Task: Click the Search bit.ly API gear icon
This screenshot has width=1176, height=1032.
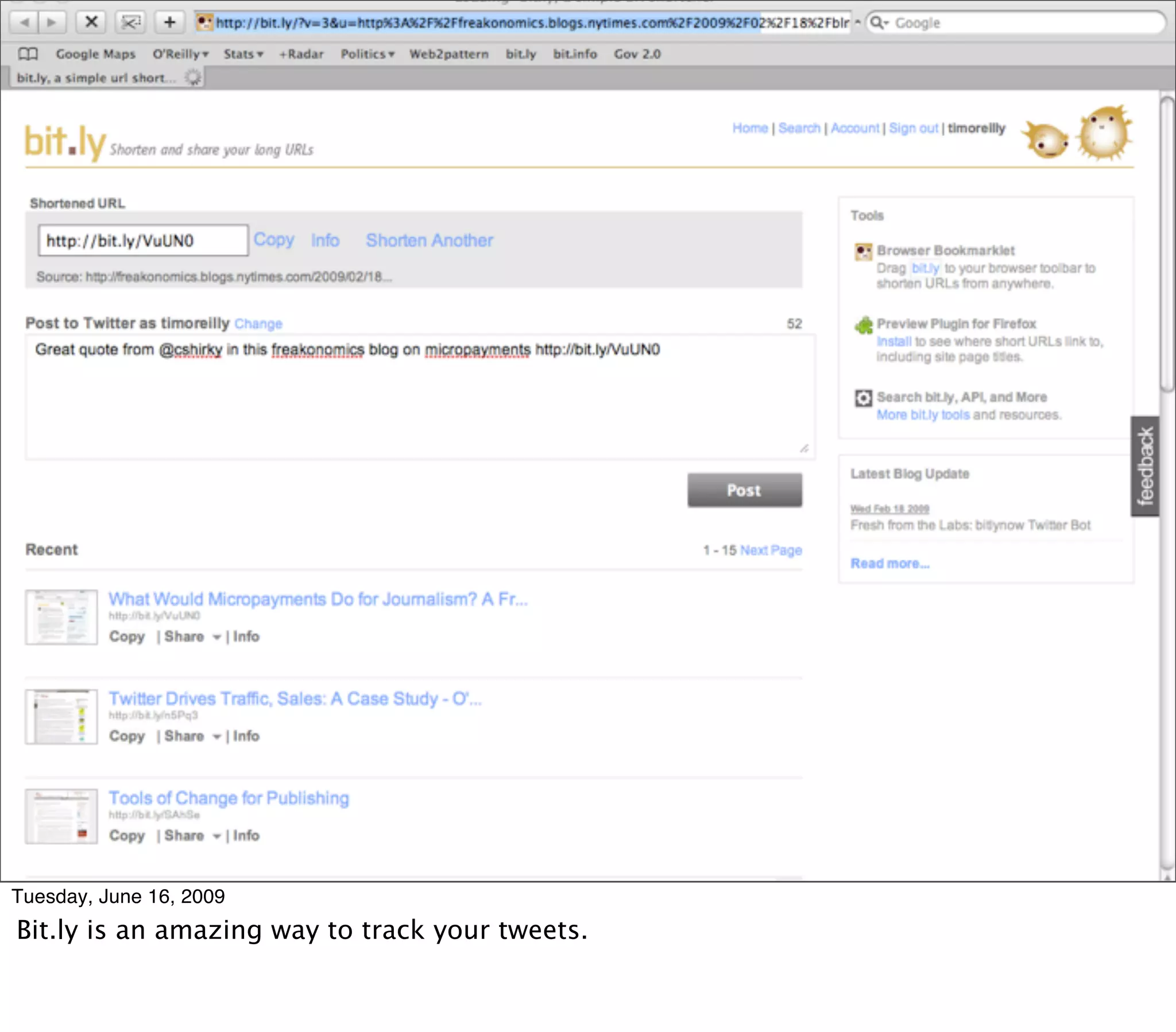Action: [x=863, y=398]
